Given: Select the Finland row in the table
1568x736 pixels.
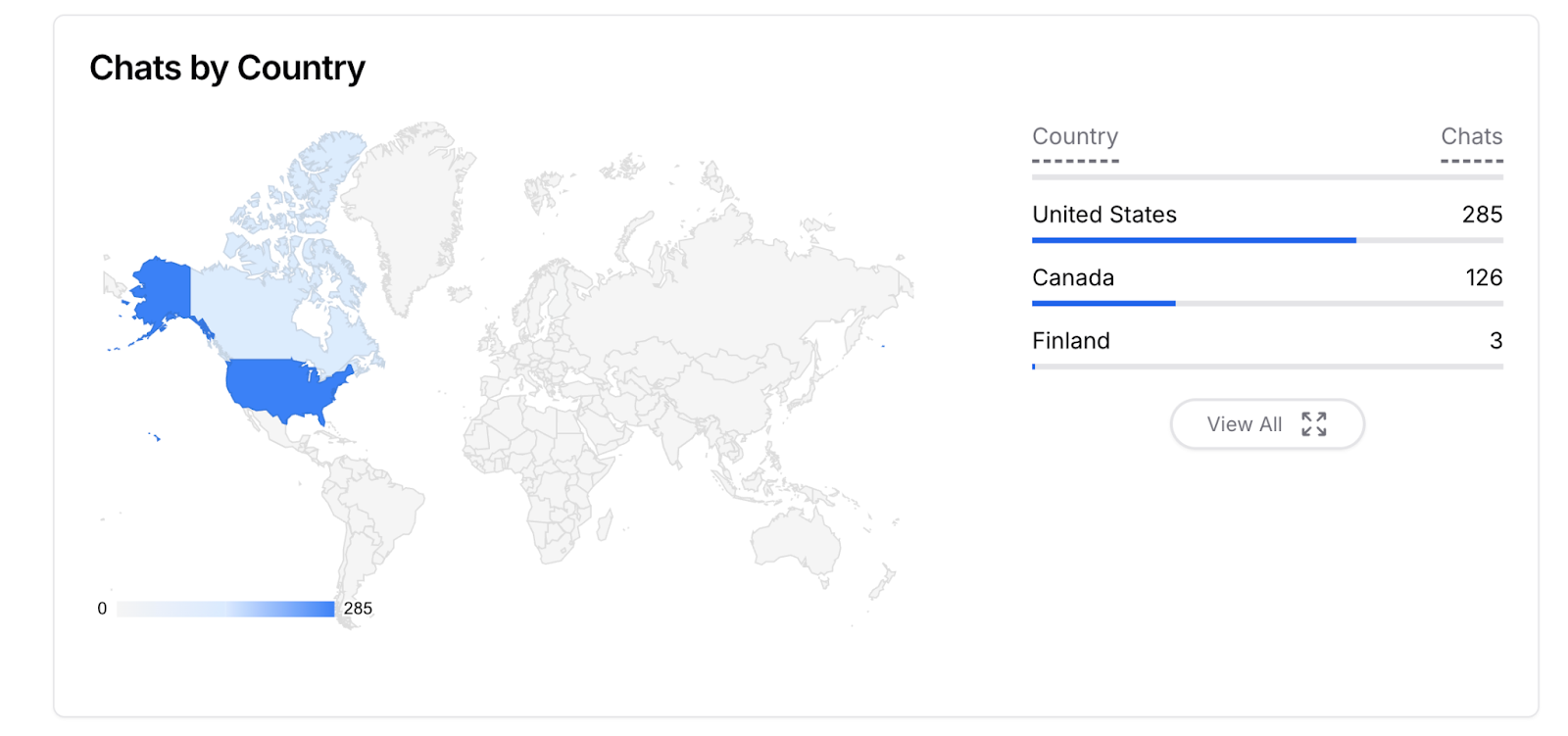Looking at the screenshot, I should pyautogui.click(x=1267, y=342).
